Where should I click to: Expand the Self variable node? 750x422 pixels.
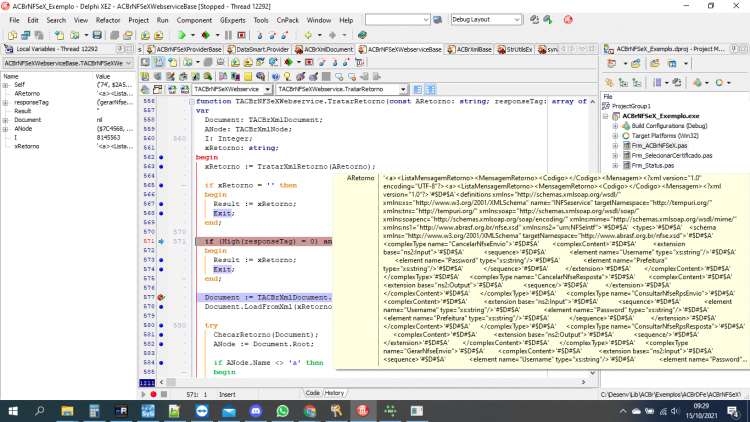pyautogui.click(x=5, y=85)
